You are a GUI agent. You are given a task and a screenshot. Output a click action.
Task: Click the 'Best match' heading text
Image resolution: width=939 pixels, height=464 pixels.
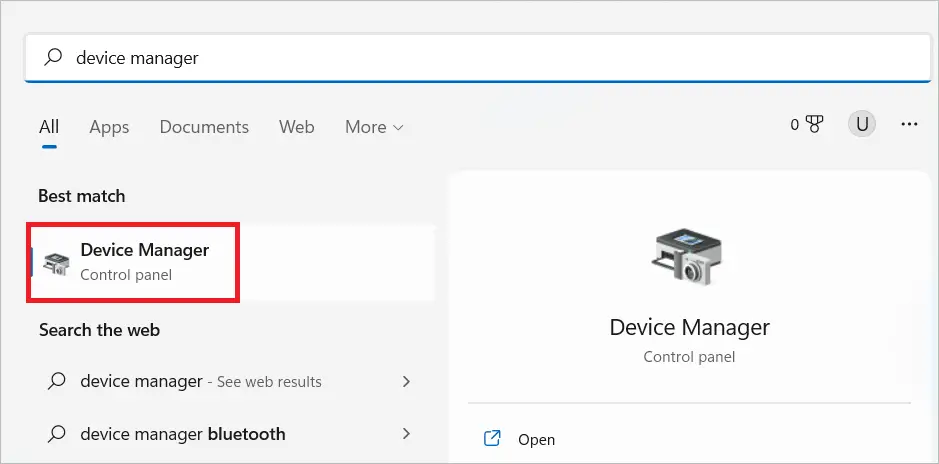[81, 196]
